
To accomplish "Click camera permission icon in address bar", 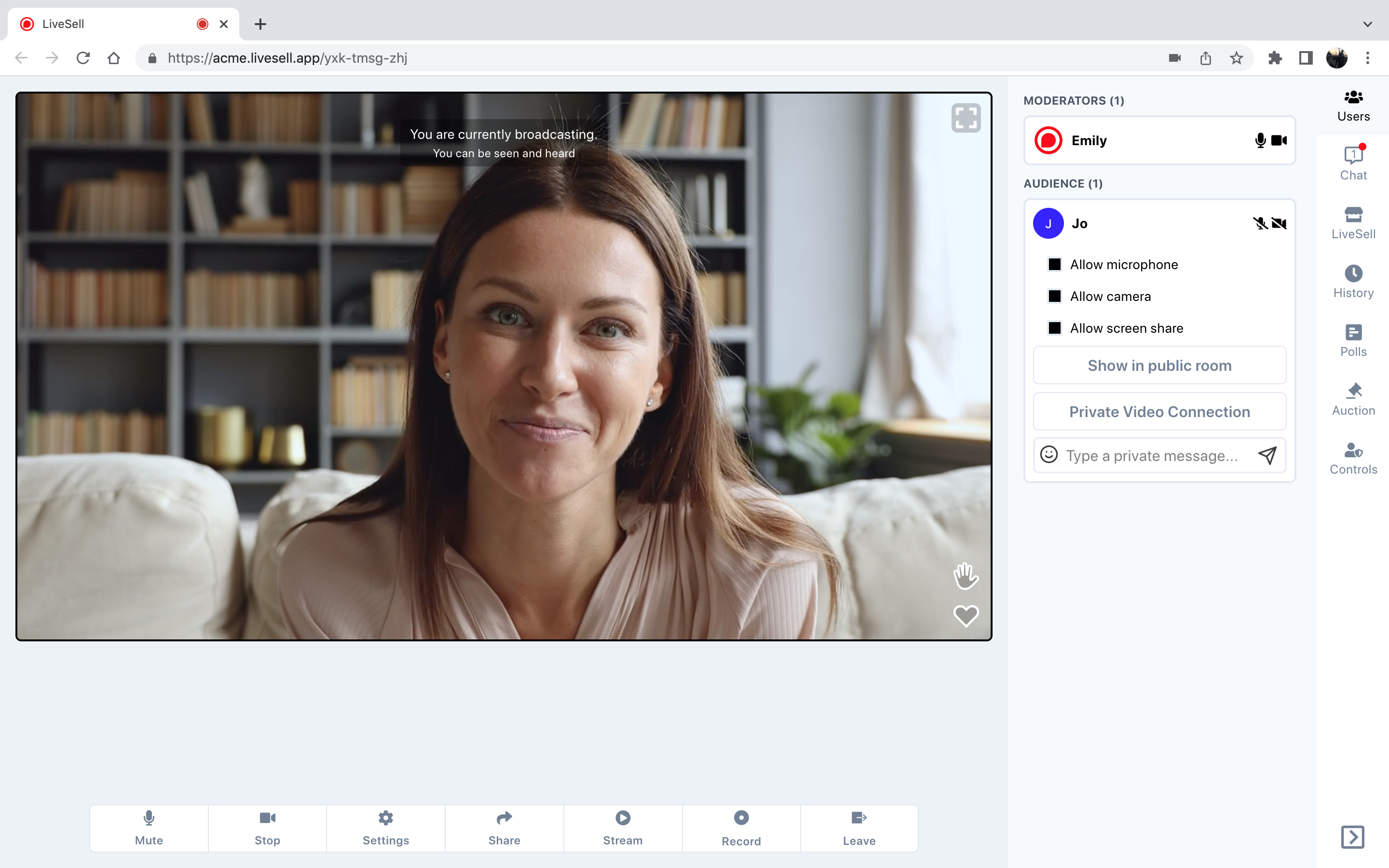I will coord(1175,58).
